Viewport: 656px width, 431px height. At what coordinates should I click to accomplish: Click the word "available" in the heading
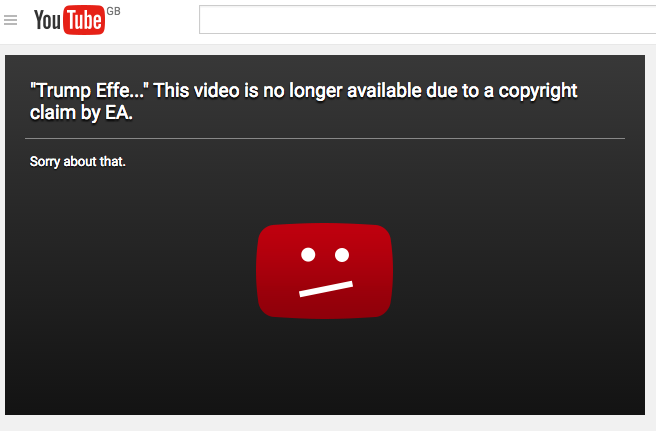[x=384, y=90]
